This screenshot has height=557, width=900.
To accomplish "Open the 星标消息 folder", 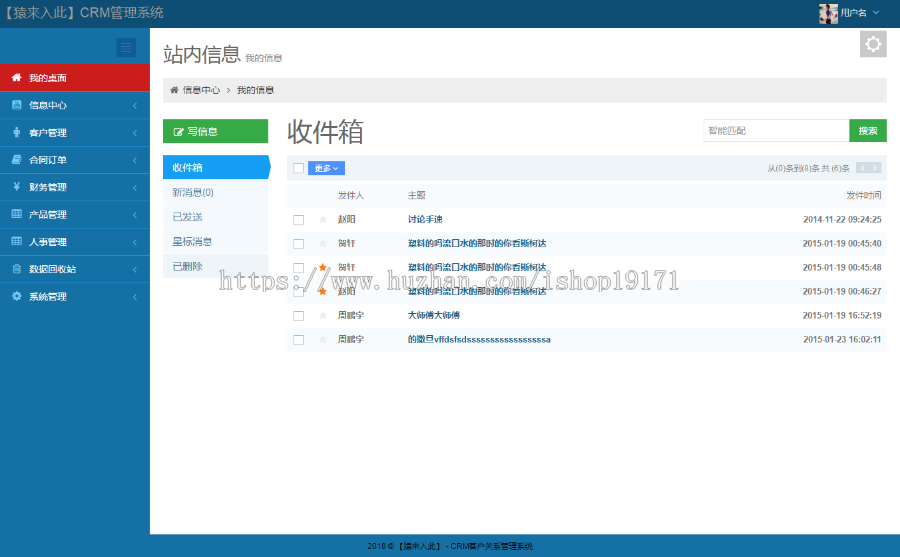I will [x=216, y=241].
